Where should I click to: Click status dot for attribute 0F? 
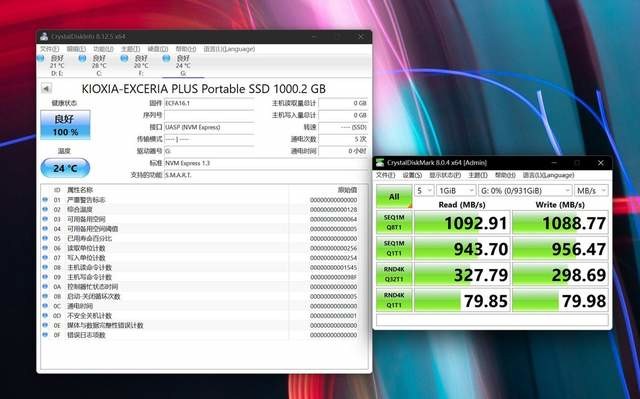[45, 335]
